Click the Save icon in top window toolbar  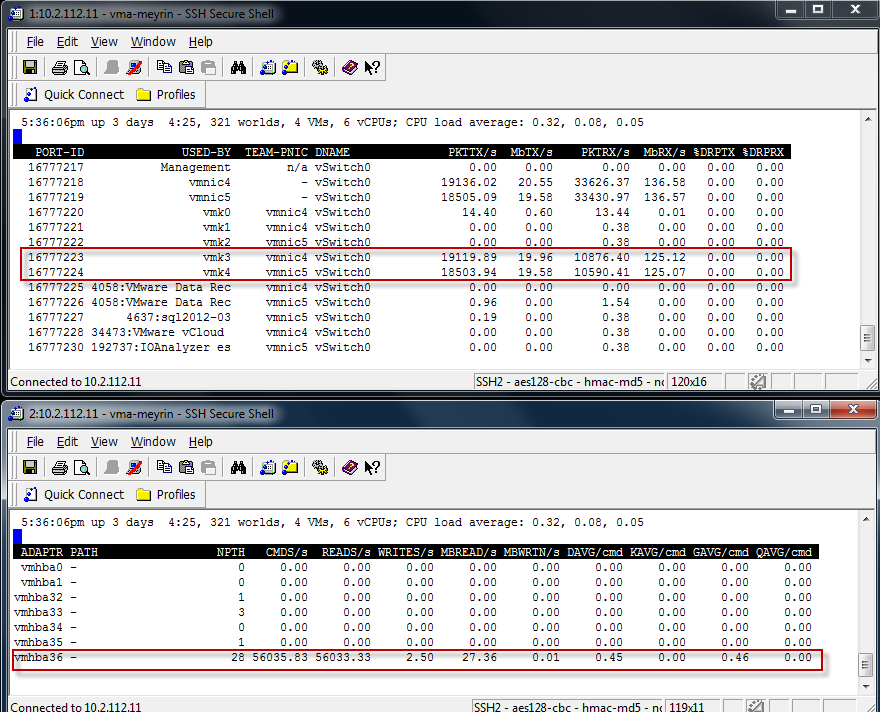30,68
